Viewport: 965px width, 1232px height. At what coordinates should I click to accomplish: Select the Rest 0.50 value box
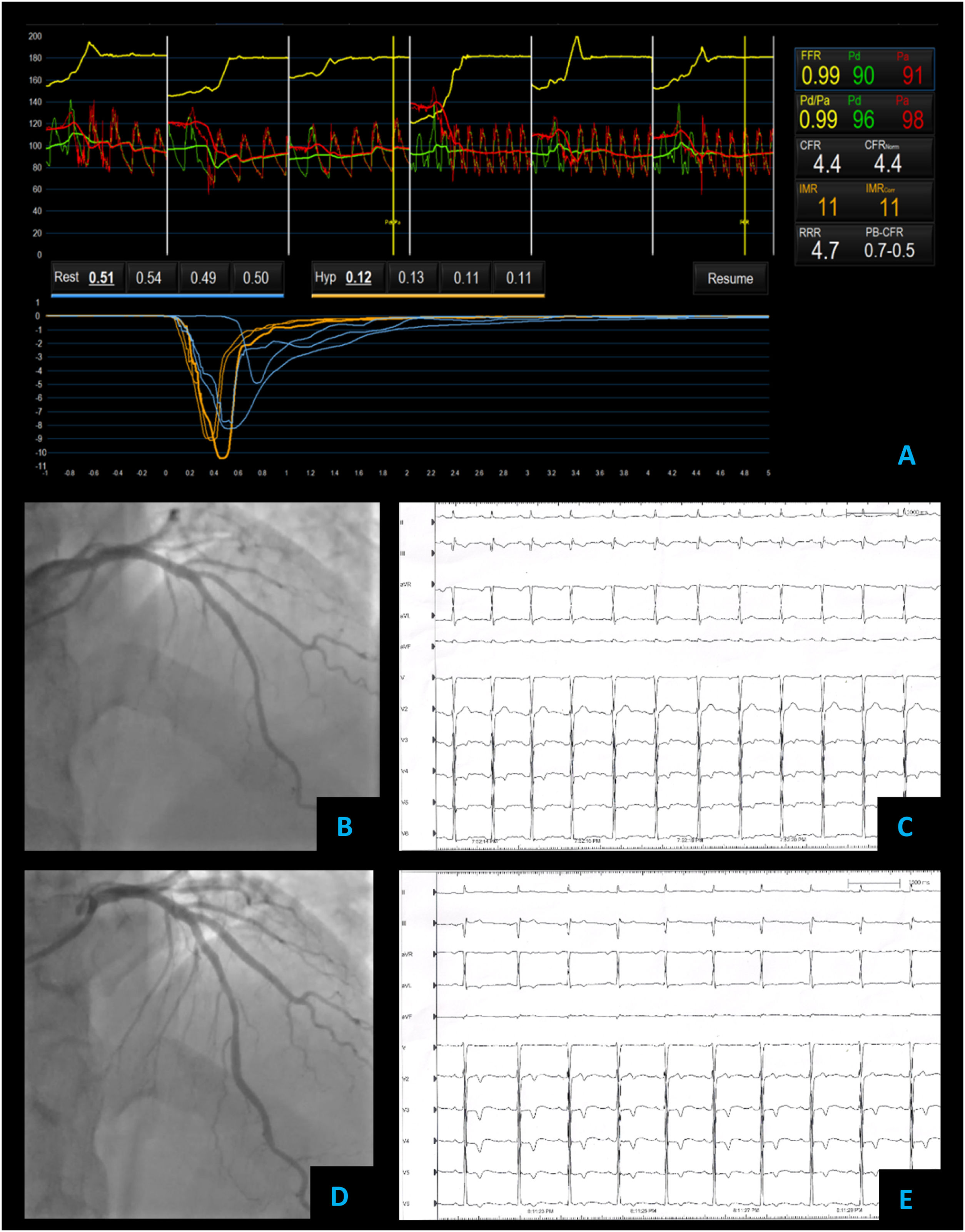(x=256, y=277)
